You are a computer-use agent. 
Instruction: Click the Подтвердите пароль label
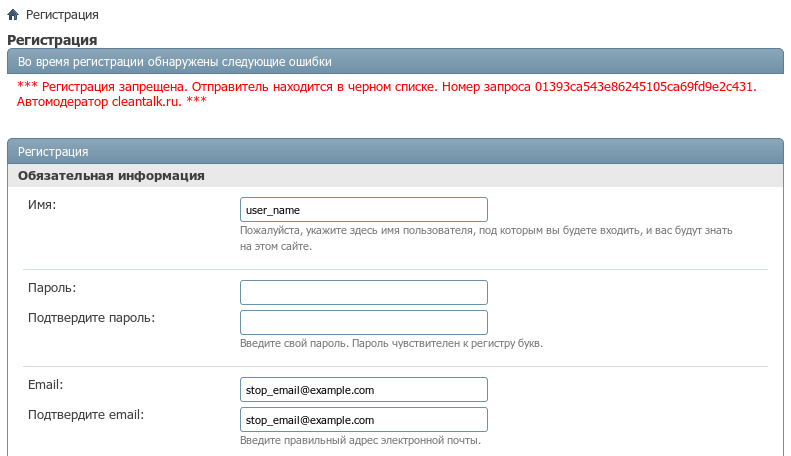(92, 318)
